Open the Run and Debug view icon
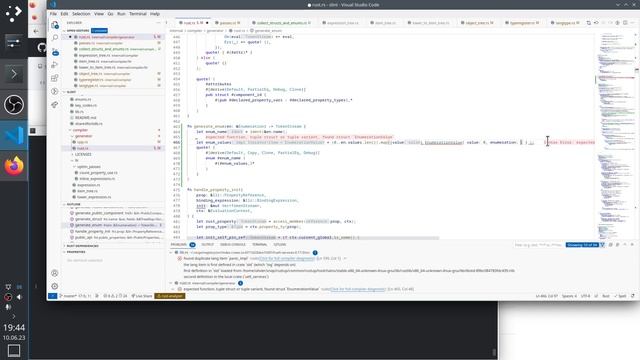This screenshot has height=360, width=640. pyautogui.click(x=54, y=65)
